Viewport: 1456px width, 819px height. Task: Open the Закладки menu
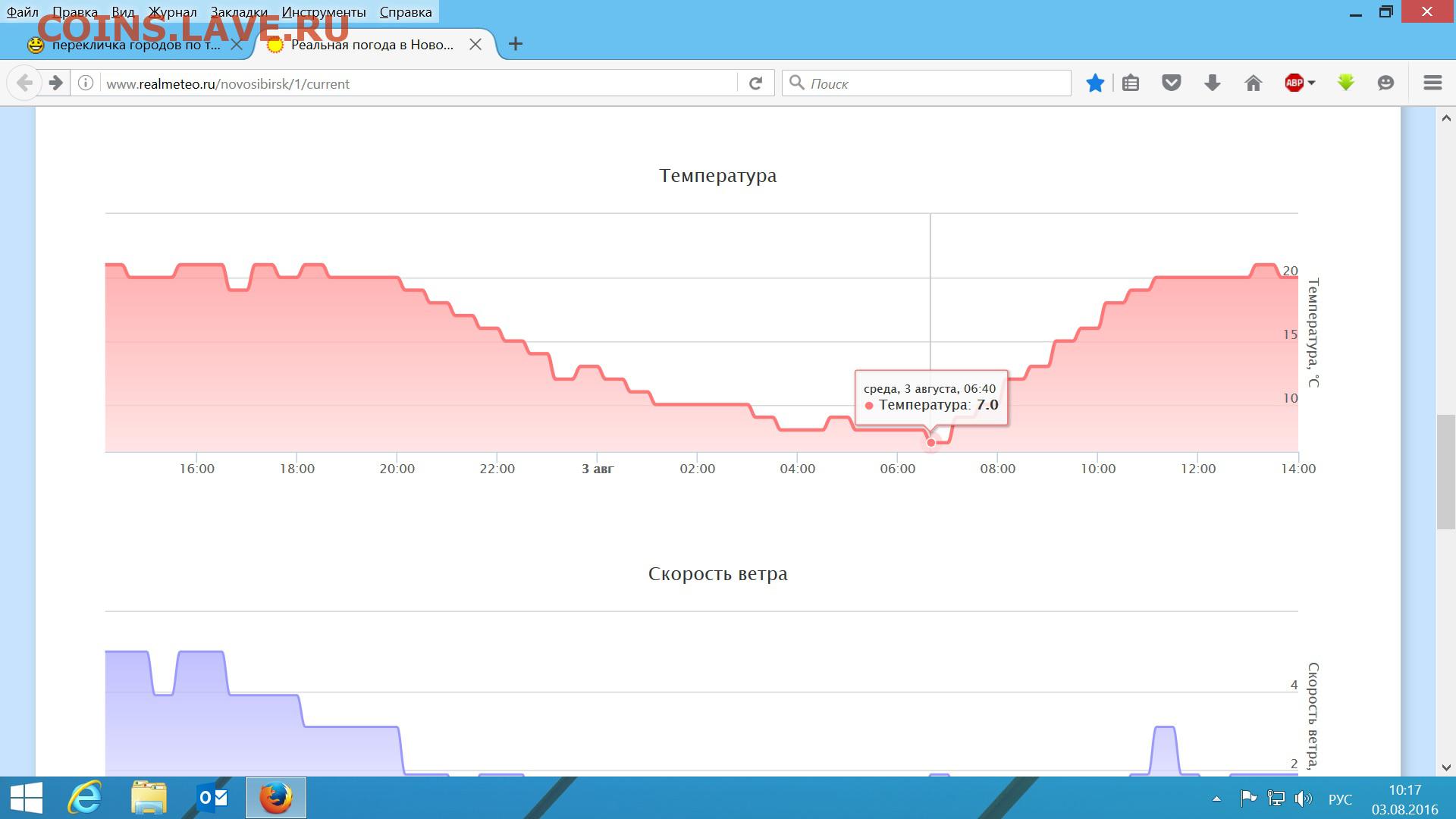(x=239, y=12)
